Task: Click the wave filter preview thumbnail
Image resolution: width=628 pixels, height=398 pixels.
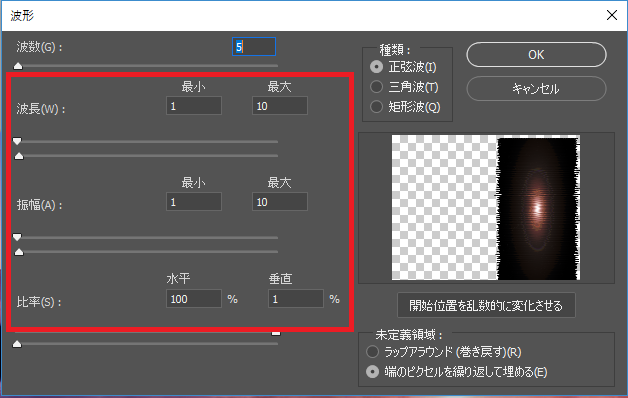Action: point(486,207)
